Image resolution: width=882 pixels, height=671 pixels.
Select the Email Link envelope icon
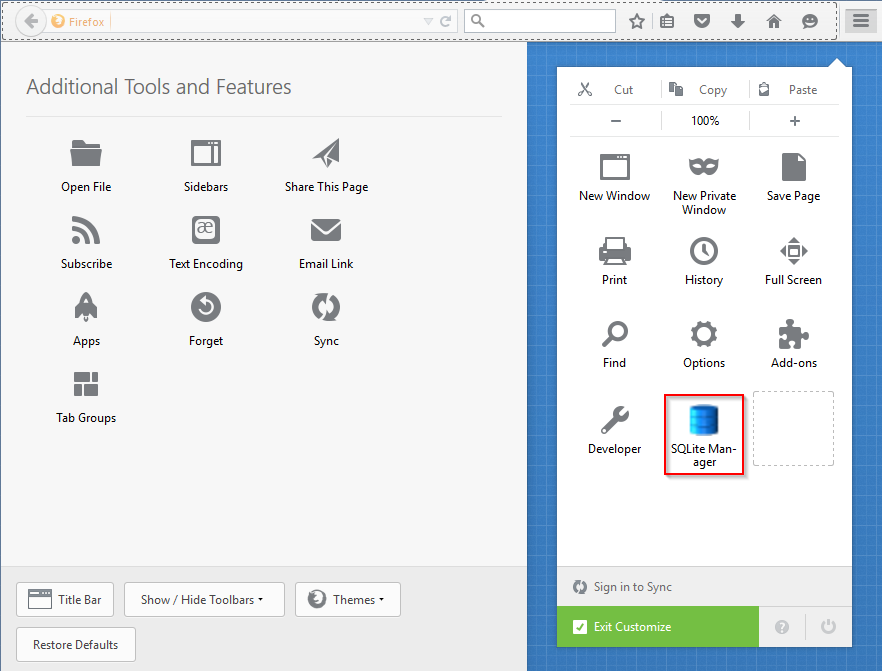point(326,230)
